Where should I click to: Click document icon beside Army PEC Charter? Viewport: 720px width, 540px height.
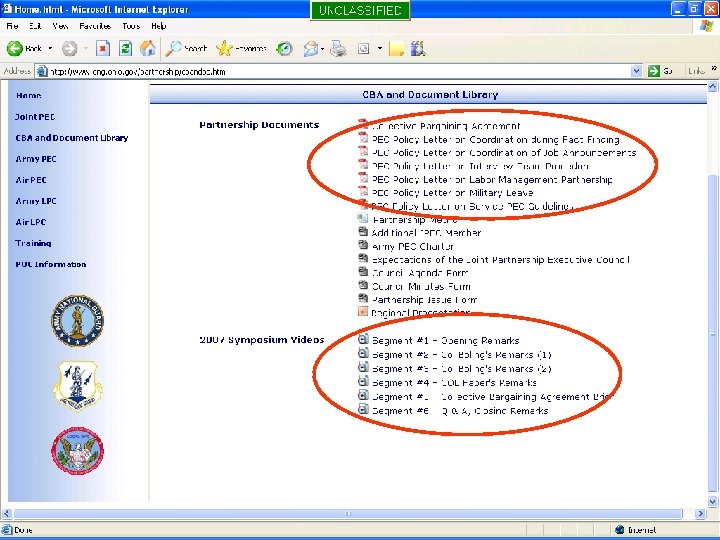[x=363, y=245]
